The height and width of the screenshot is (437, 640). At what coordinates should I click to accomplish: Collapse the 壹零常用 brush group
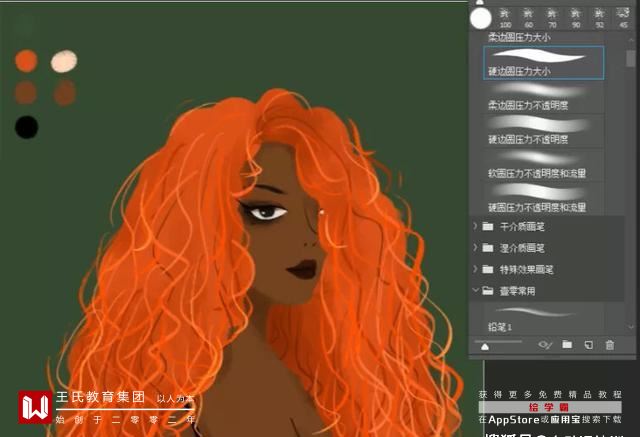pos(475,290)
